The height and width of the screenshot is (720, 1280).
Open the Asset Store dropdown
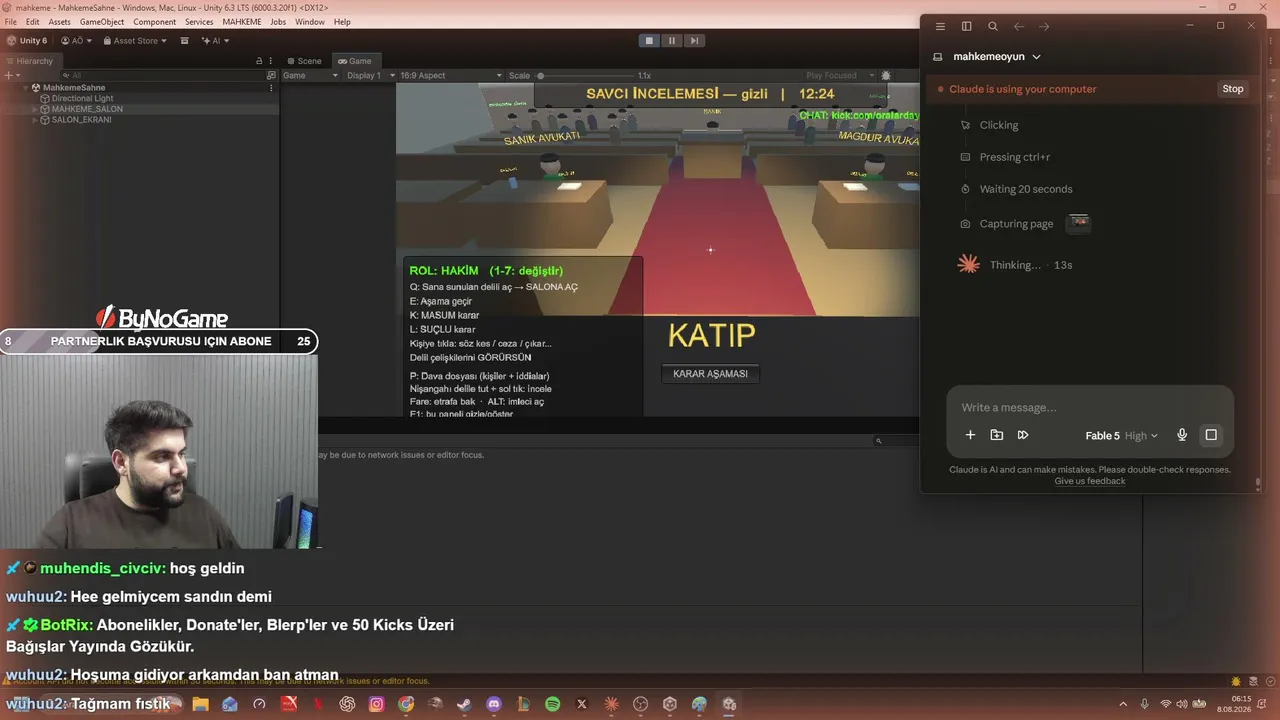tap(135, 41)
